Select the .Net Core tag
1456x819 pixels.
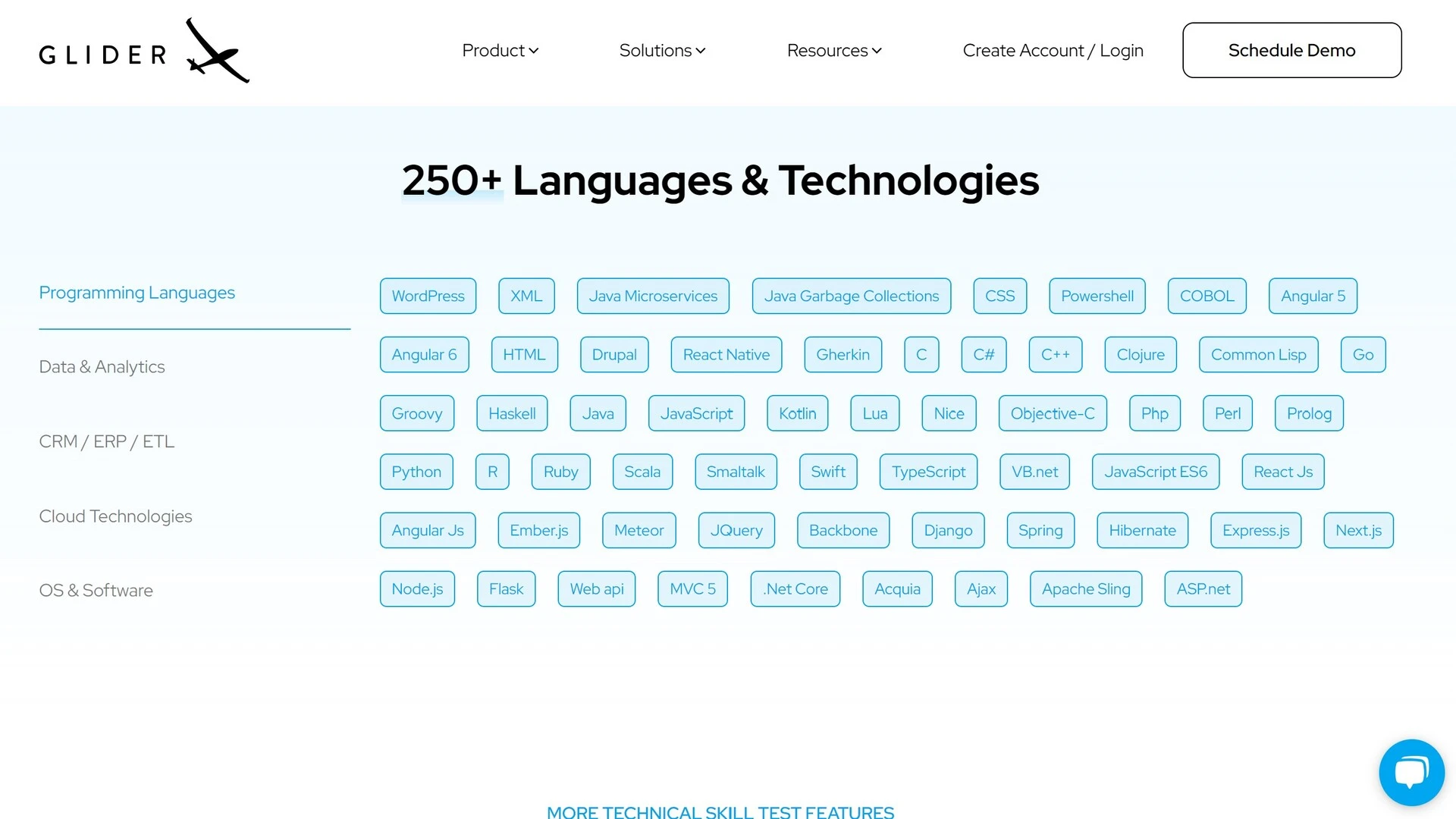point(795,589)
